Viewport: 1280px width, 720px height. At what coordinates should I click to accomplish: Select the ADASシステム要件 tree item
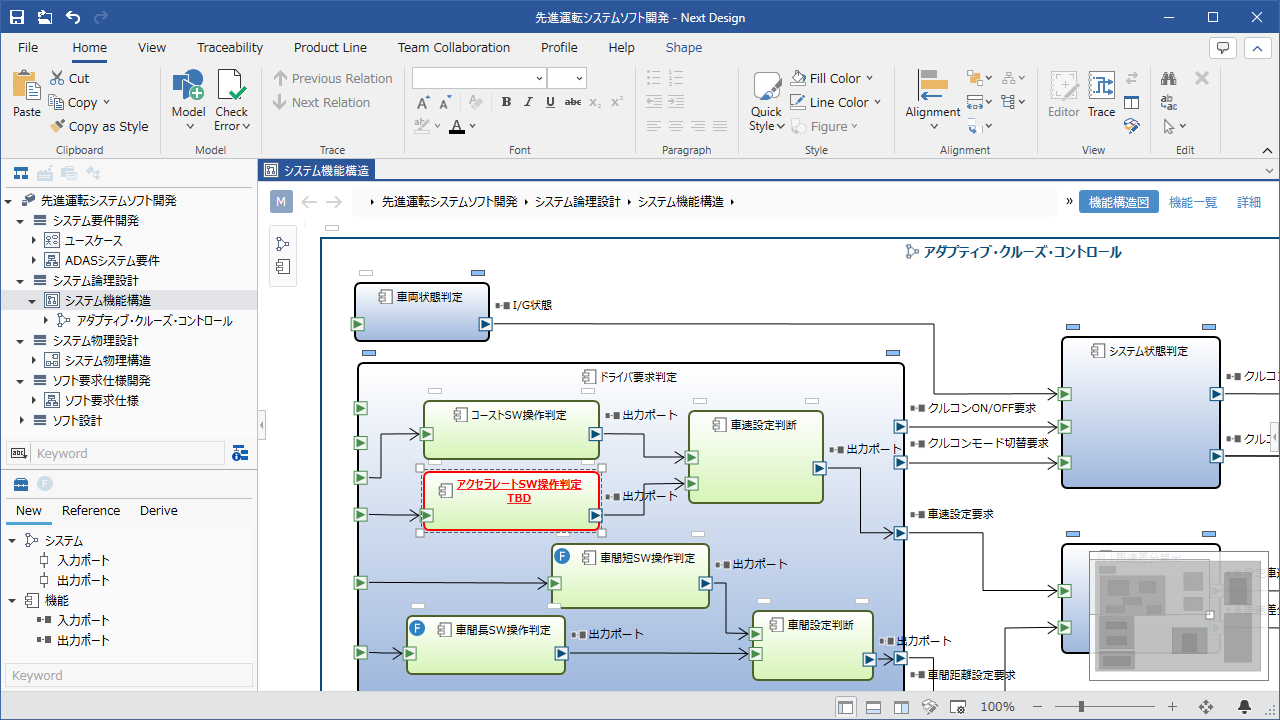pyautogui.click(x=112, y=261)
